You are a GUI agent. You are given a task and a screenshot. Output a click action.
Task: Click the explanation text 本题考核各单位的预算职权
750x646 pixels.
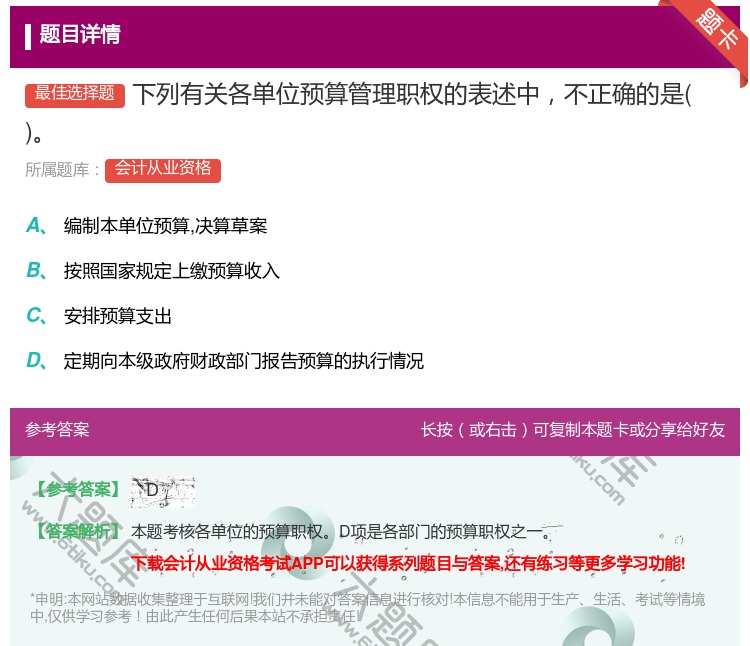pyautogui.click(x=341, y=531)
